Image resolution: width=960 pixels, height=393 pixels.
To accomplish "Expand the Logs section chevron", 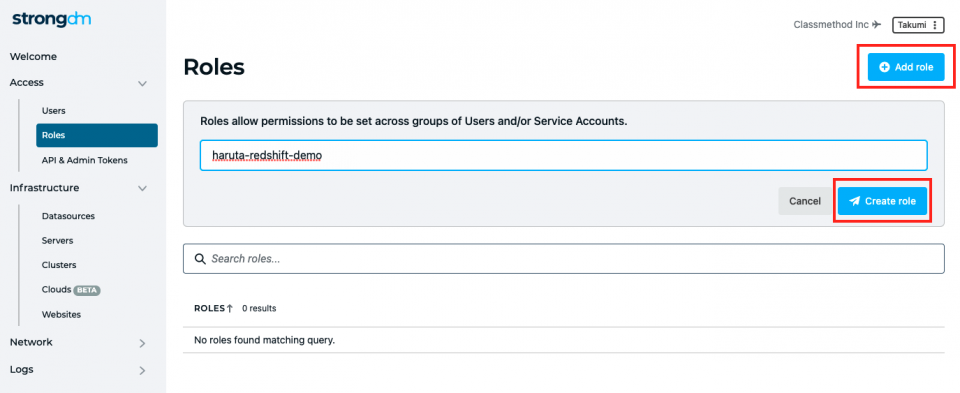I will [142, 370].
